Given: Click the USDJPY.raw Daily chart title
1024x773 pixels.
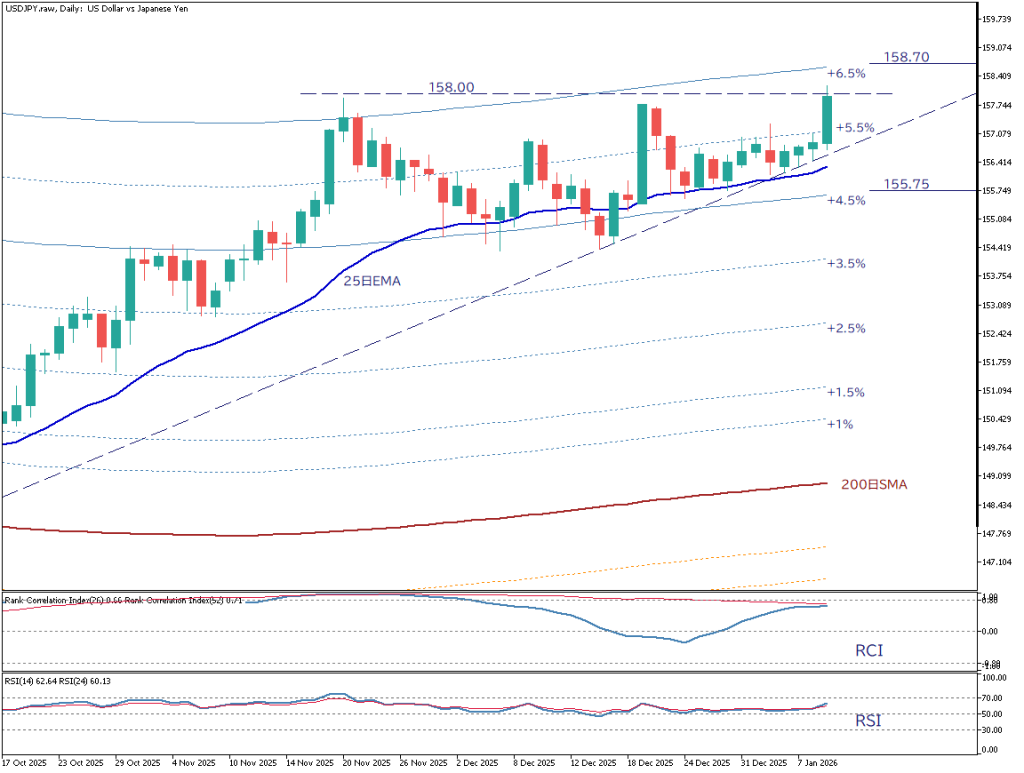Looking at the screenshot, I should pyautogui.click(x=108, y=8).
